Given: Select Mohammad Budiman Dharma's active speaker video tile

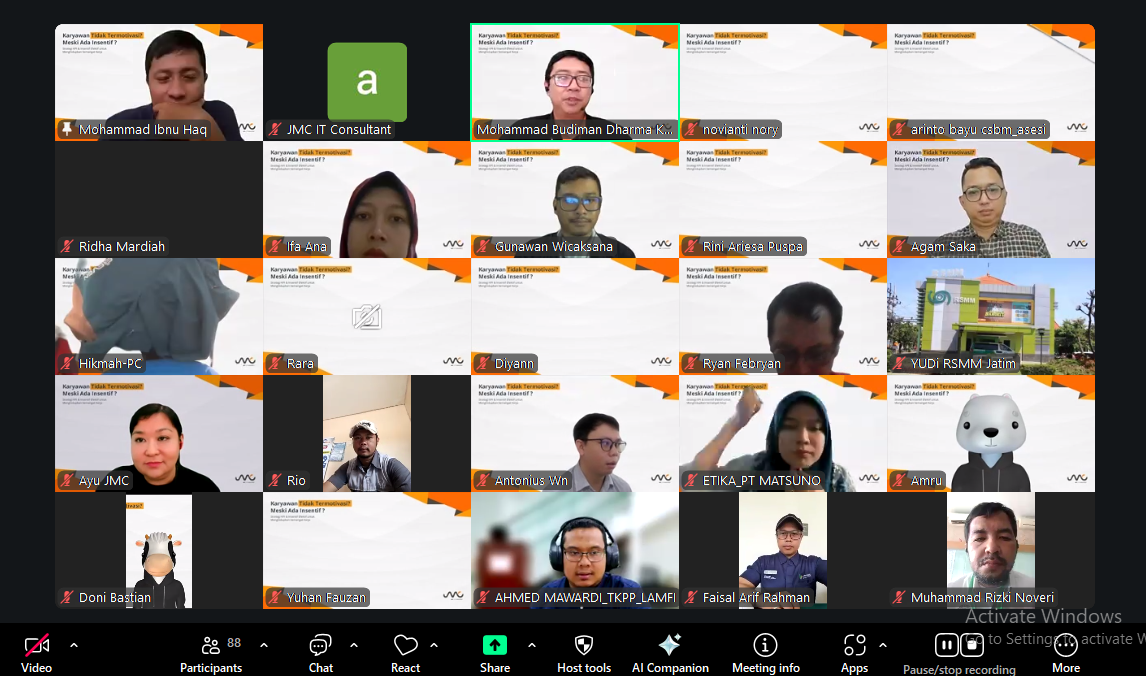Looking at the screenshot, I should coord(575,82).
